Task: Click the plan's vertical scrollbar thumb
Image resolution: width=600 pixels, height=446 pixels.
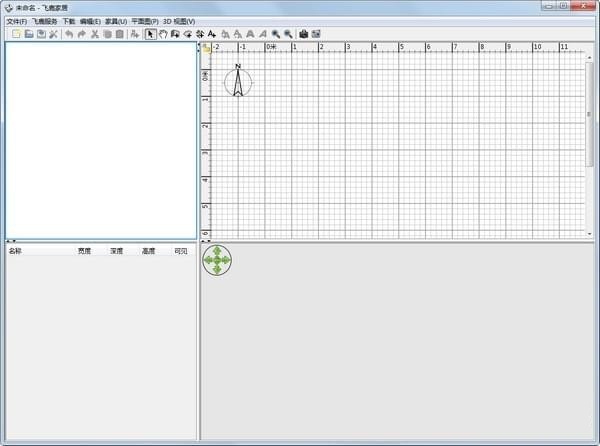Action: tap(589, 114)
